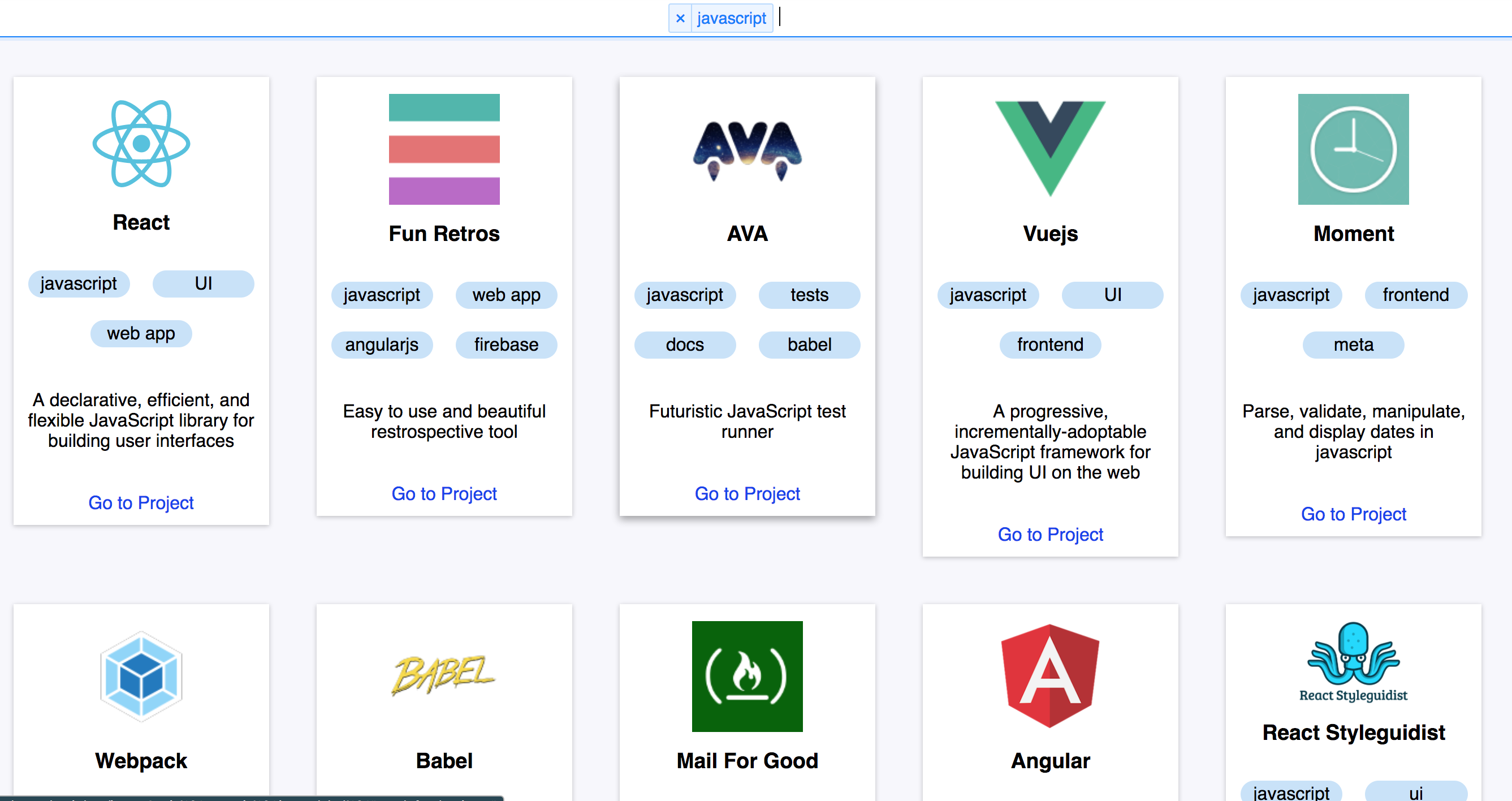Click the Fun Retros striped logo
This screenshot has height=801, width=1512.
coord(444,149)
